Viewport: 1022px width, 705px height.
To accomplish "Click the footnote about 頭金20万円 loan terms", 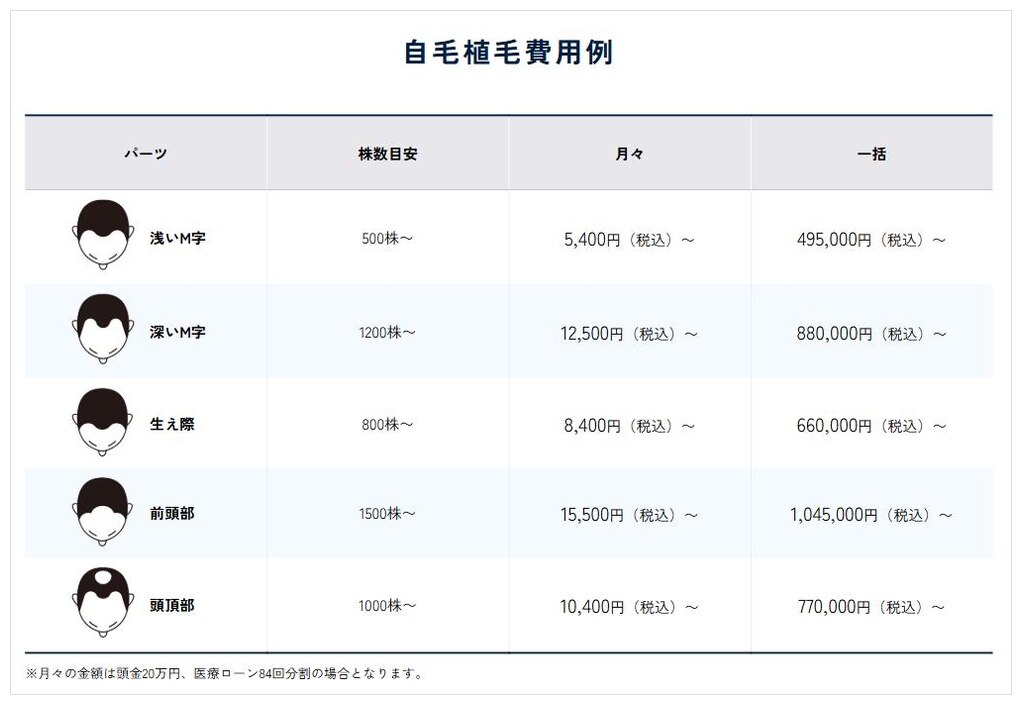I will coord(226,673).
